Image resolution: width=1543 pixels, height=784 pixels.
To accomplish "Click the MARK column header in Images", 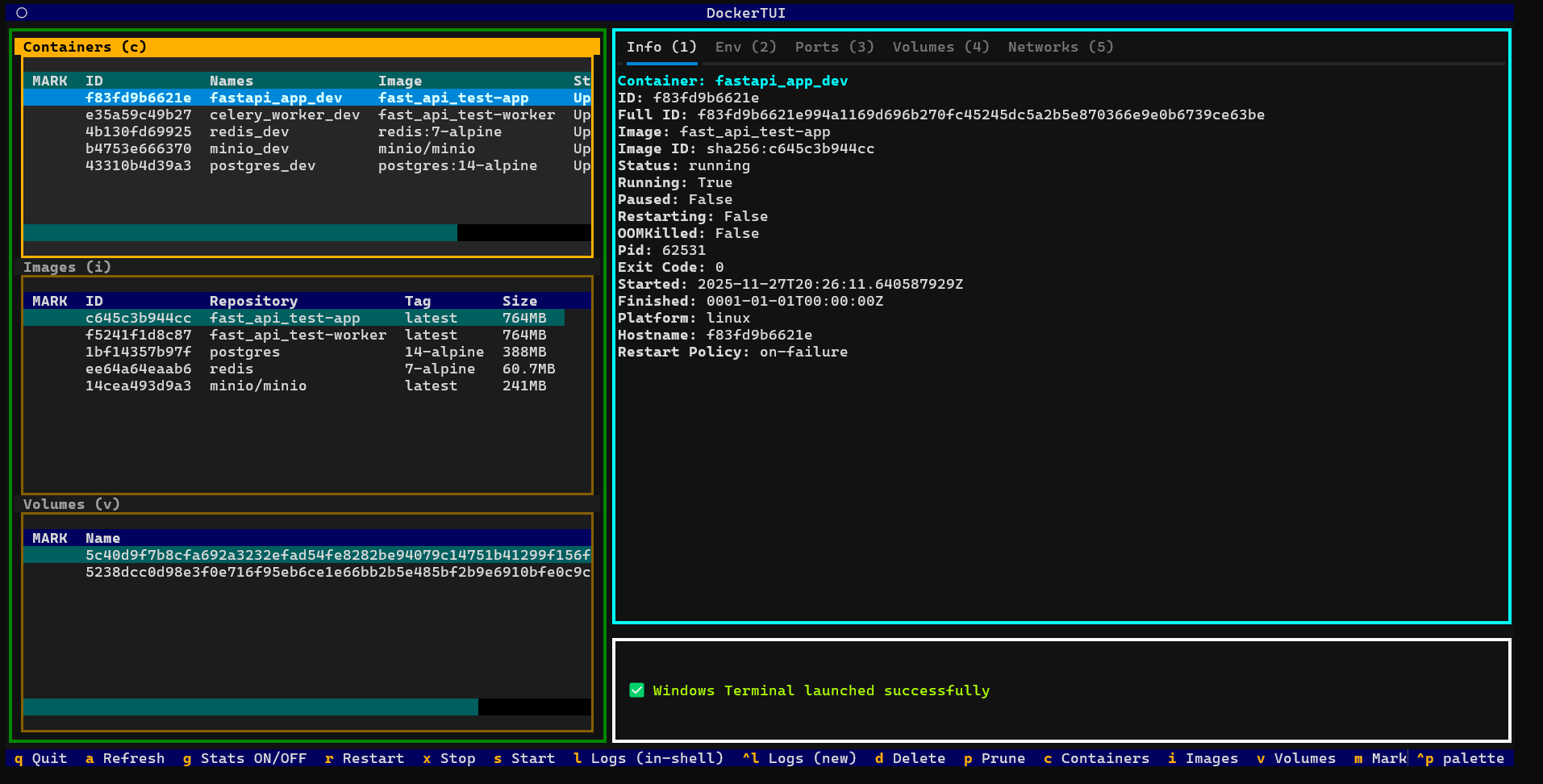I will (50, 301).
